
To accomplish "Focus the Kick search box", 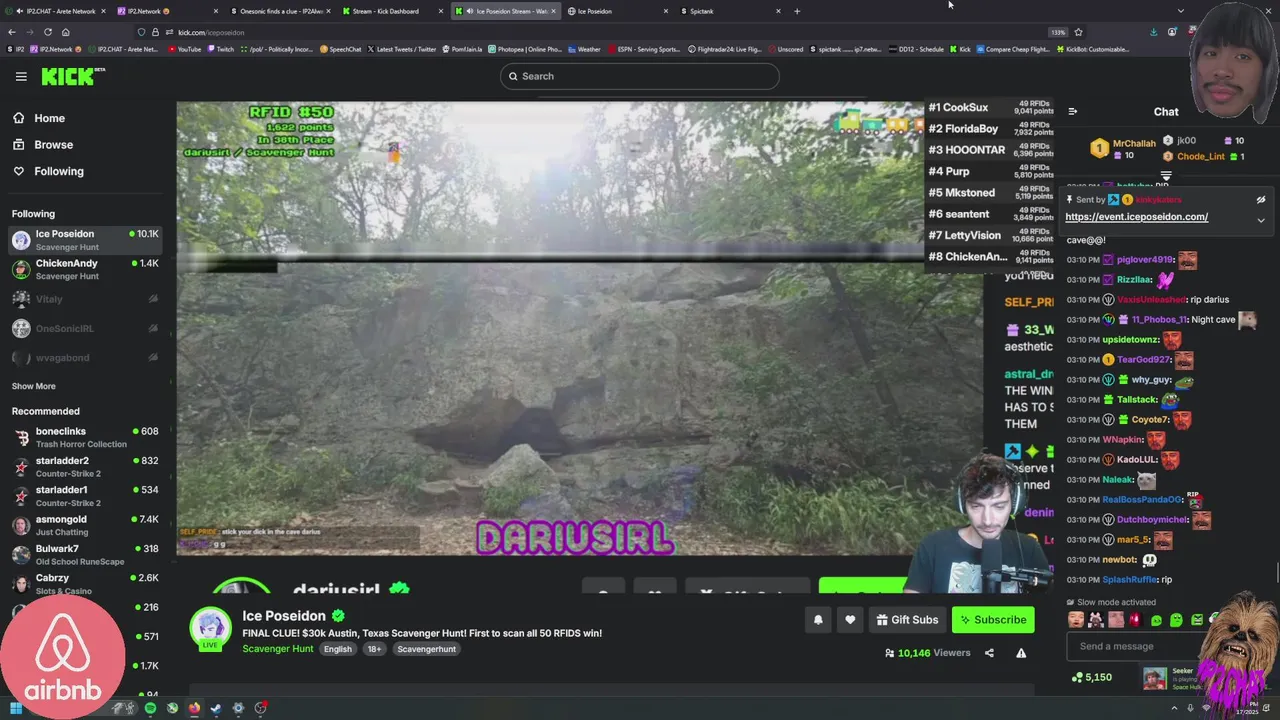I will 640,76.
